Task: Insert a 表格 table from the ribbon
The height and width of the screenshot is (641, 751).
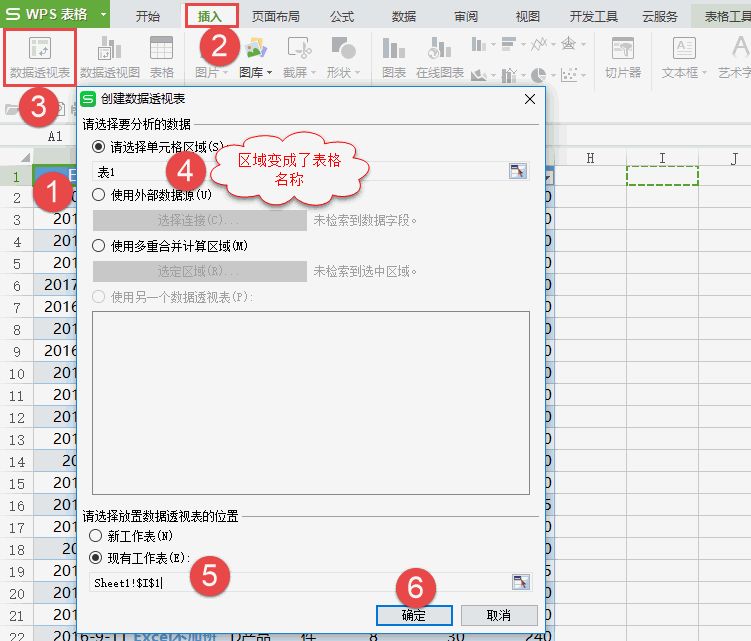Action: click(161, 57)
